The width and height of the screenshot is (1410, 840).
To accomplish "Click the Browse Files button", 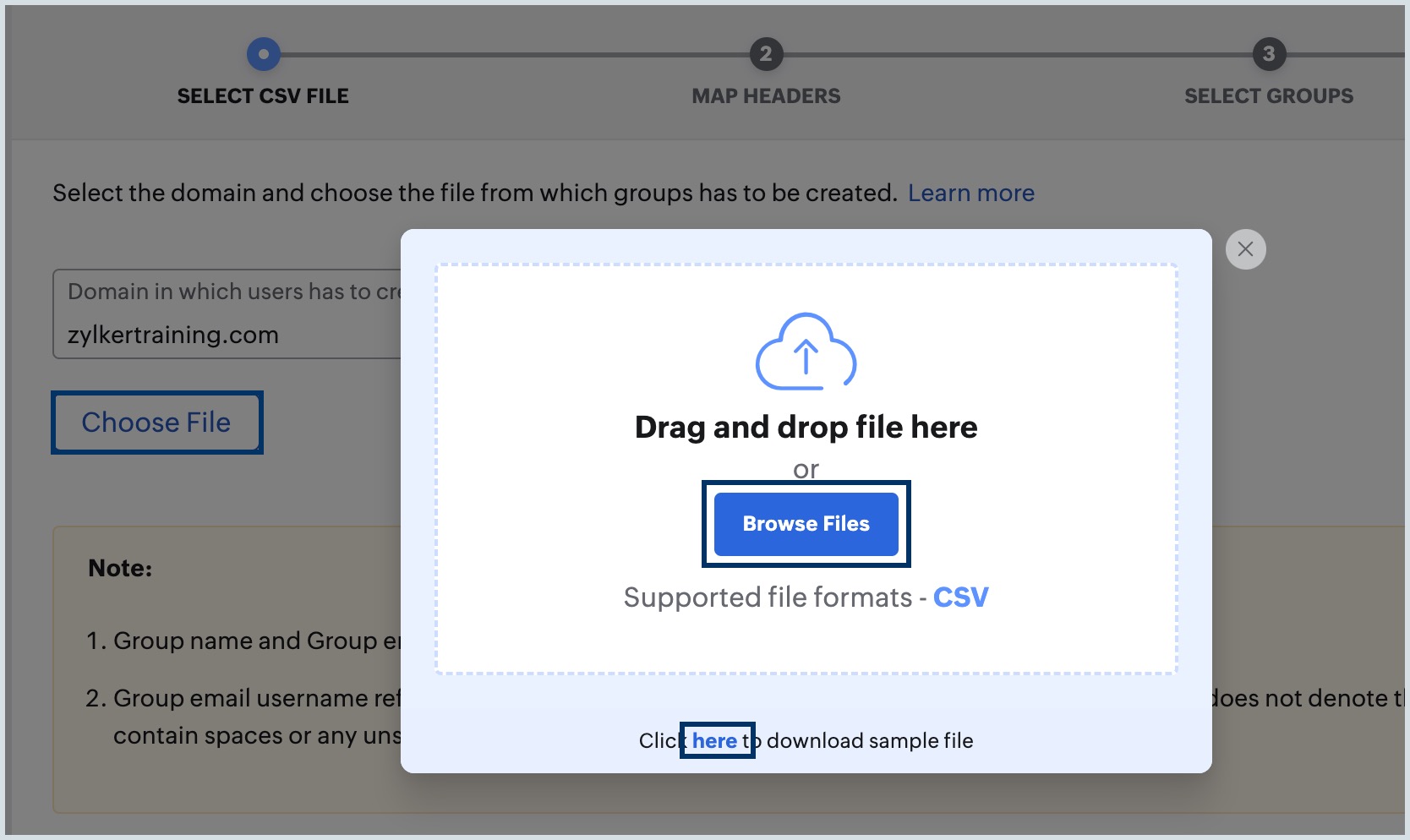I will pyautogui.click(x=806, y=524).
